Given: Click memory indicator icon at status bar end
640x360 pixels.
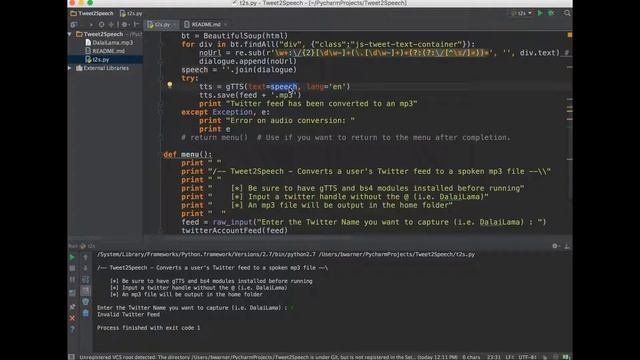Looking at the screenshot, I should pyautogui.click(x=566, y=357).
